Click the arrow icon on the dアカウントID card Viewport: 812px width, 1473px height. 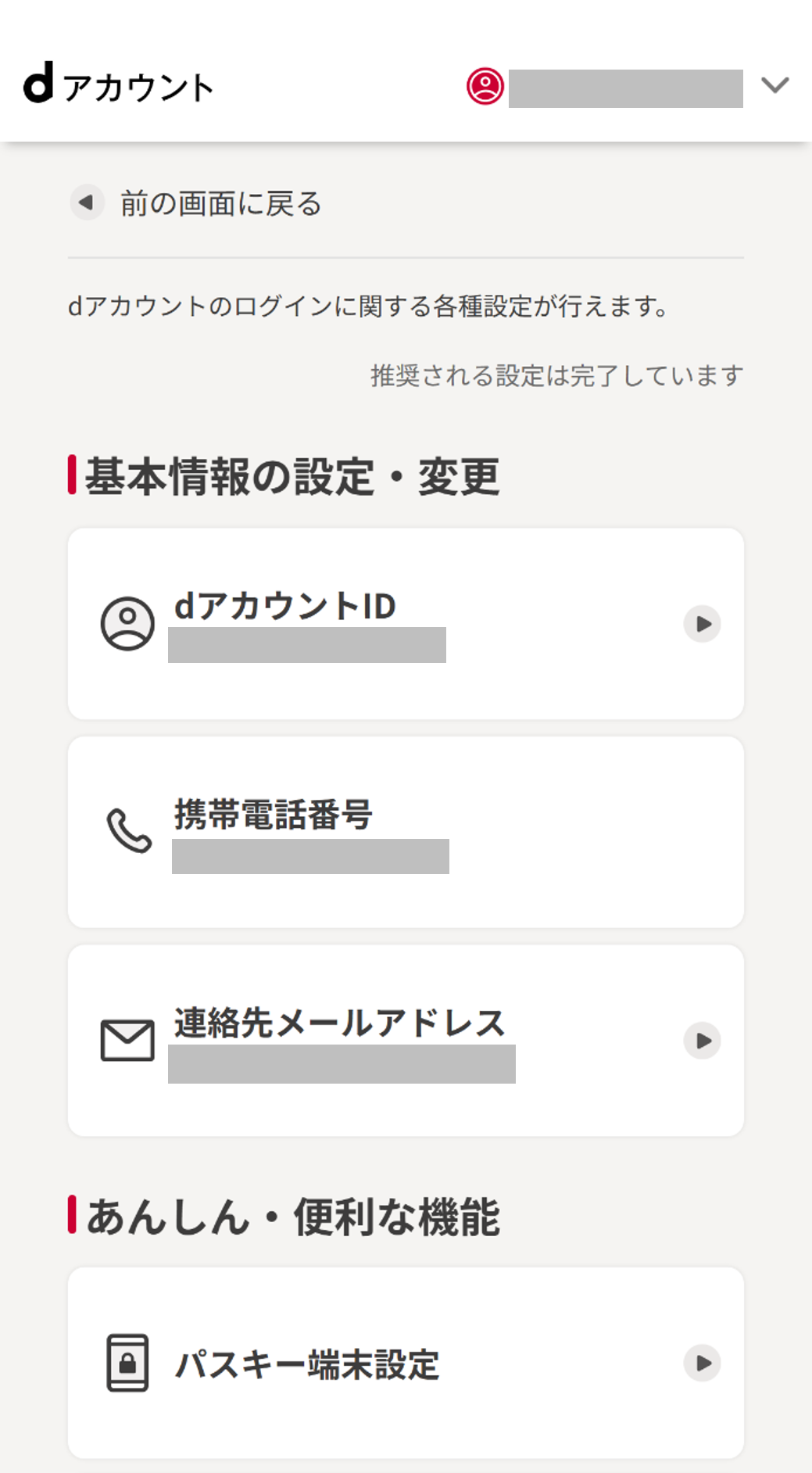pos(704,623)
